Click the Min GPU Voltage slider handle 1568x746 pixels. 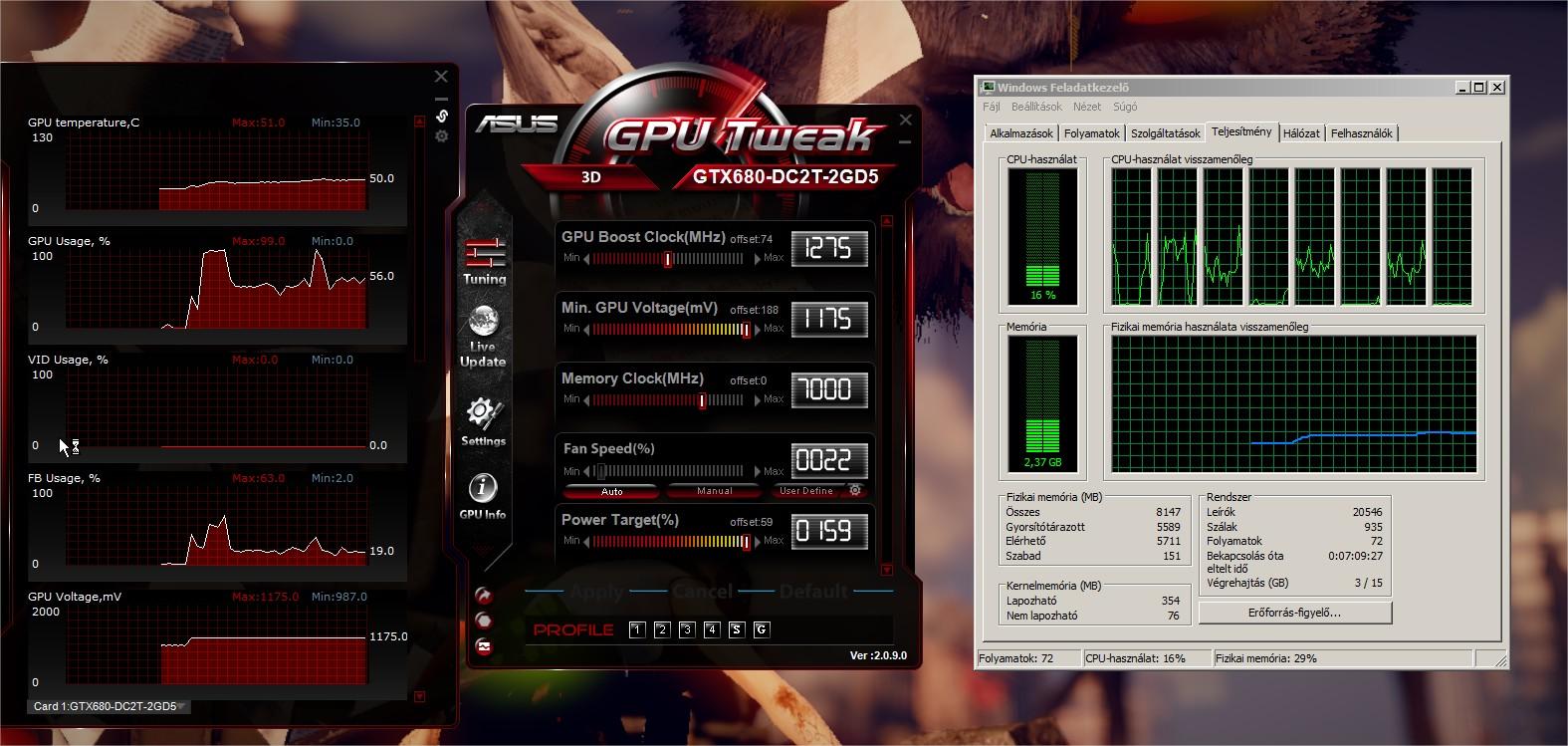(746, 330)
